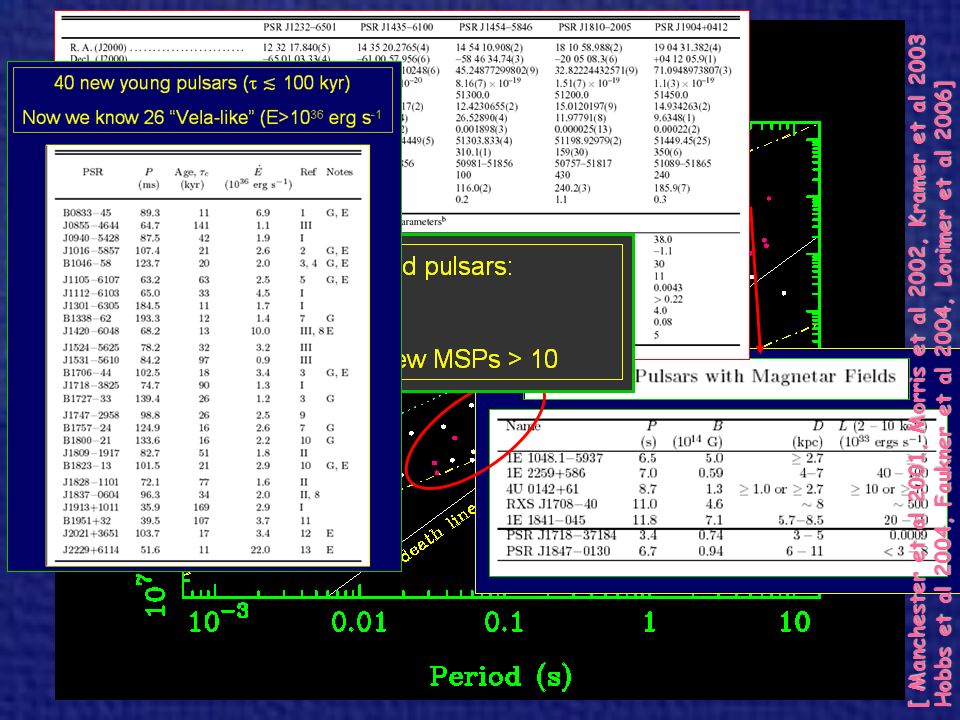Select the J1524-5625 row name
960x720 pixels.
point(91,347)
